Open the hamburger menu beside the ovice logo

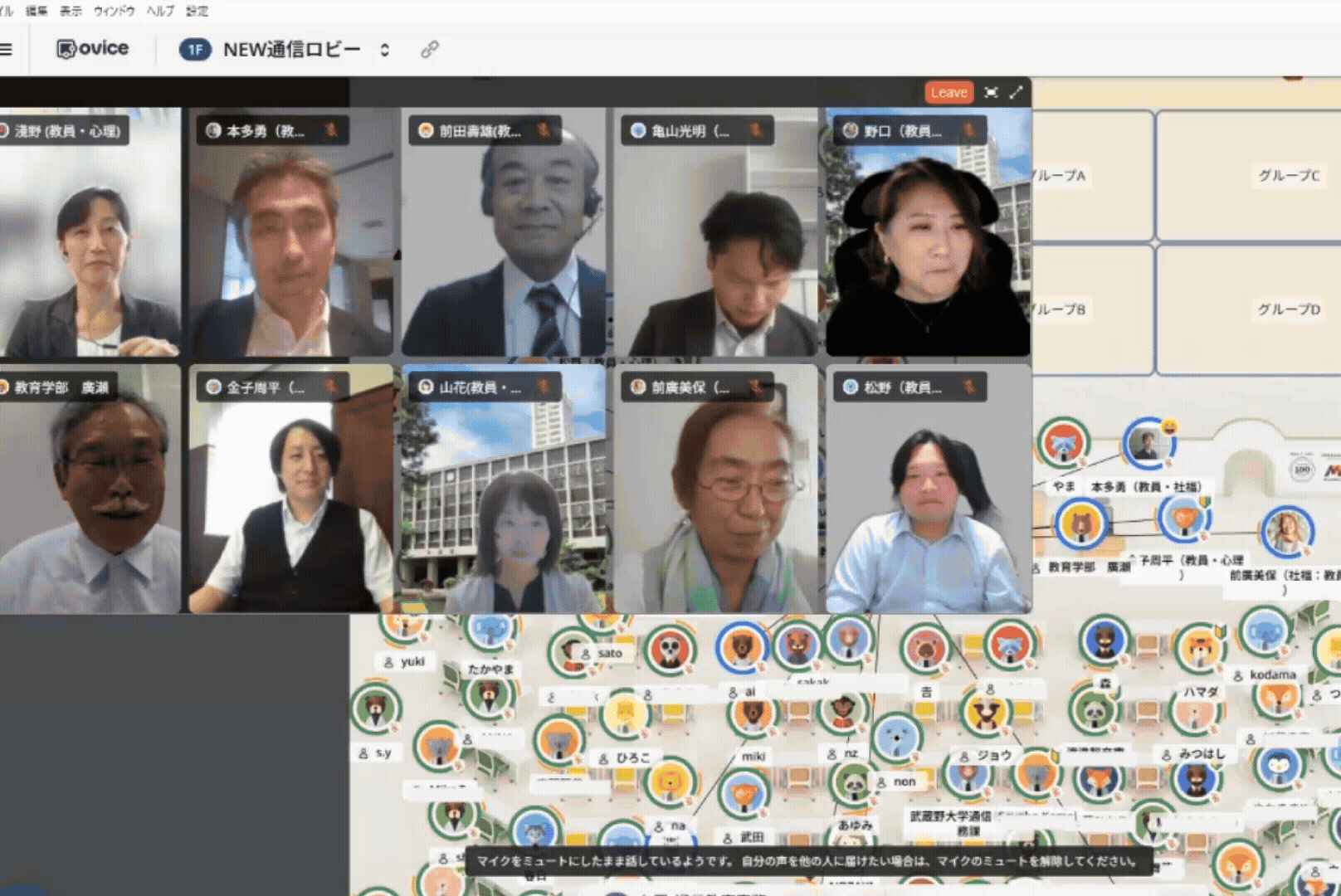(x=7, y=50)
